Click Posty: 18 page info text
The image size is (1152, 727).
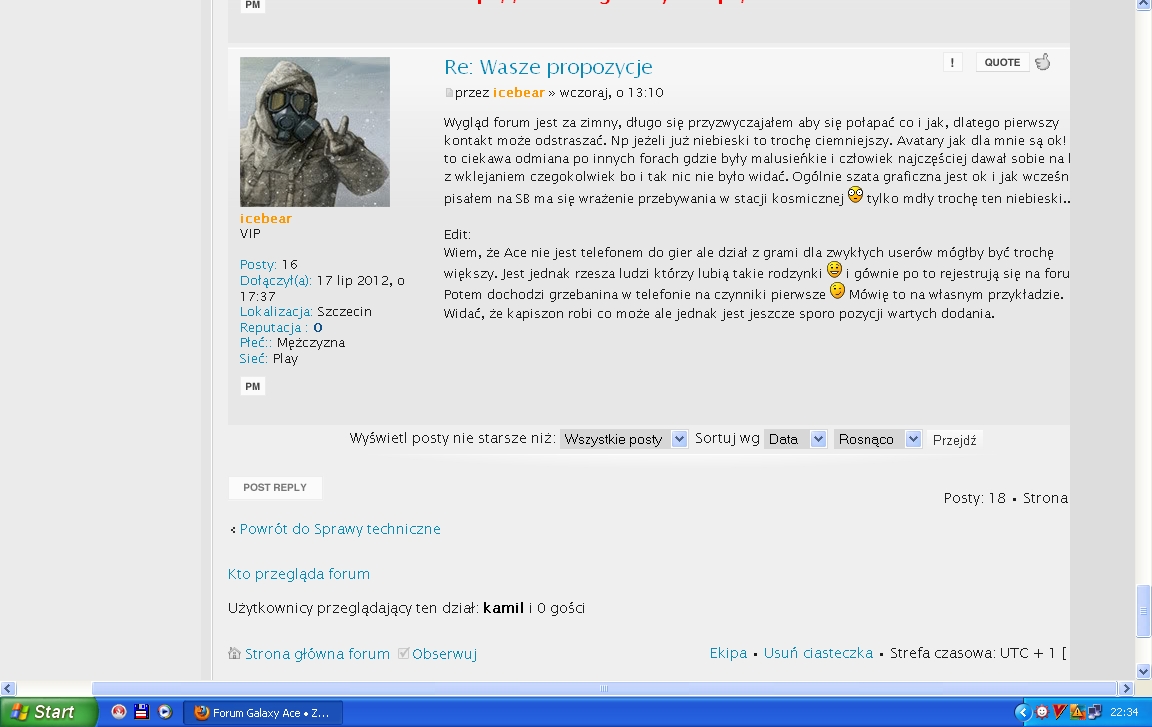pyautogui.click(x=974, y=498)
